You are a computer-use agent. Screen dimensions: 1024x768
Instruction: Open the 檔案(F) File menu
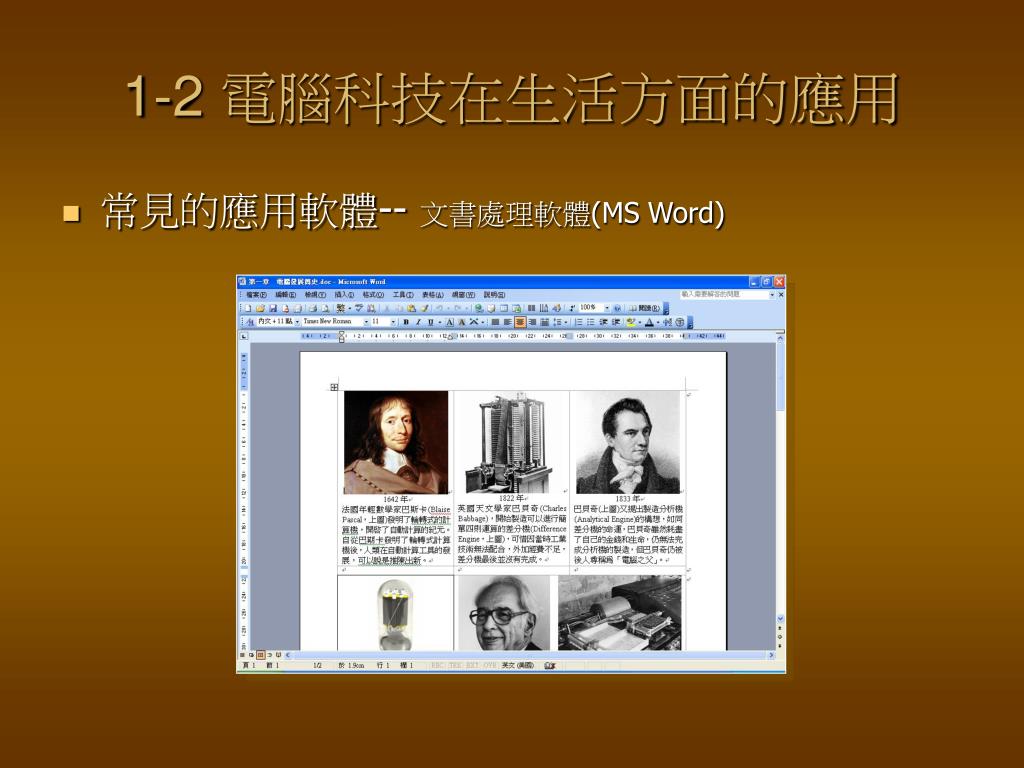coord(257,295)
